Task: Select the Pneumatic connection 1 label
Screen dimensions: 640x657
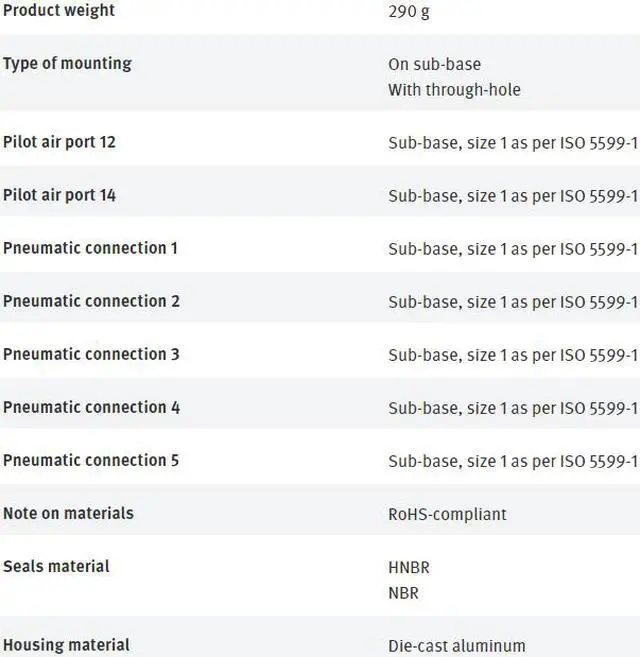Action: pos(90,248)
